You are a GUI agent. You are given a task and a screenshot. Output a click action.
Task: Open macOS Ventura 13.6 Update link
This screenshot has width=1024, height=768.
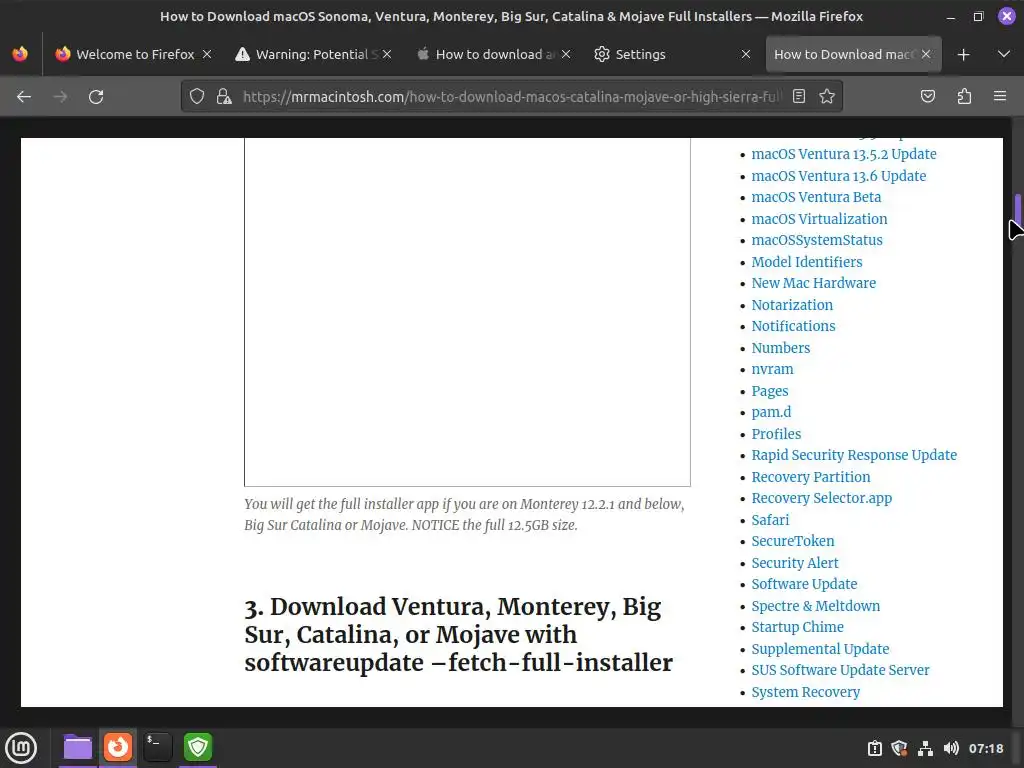click(x=839, y=176)
